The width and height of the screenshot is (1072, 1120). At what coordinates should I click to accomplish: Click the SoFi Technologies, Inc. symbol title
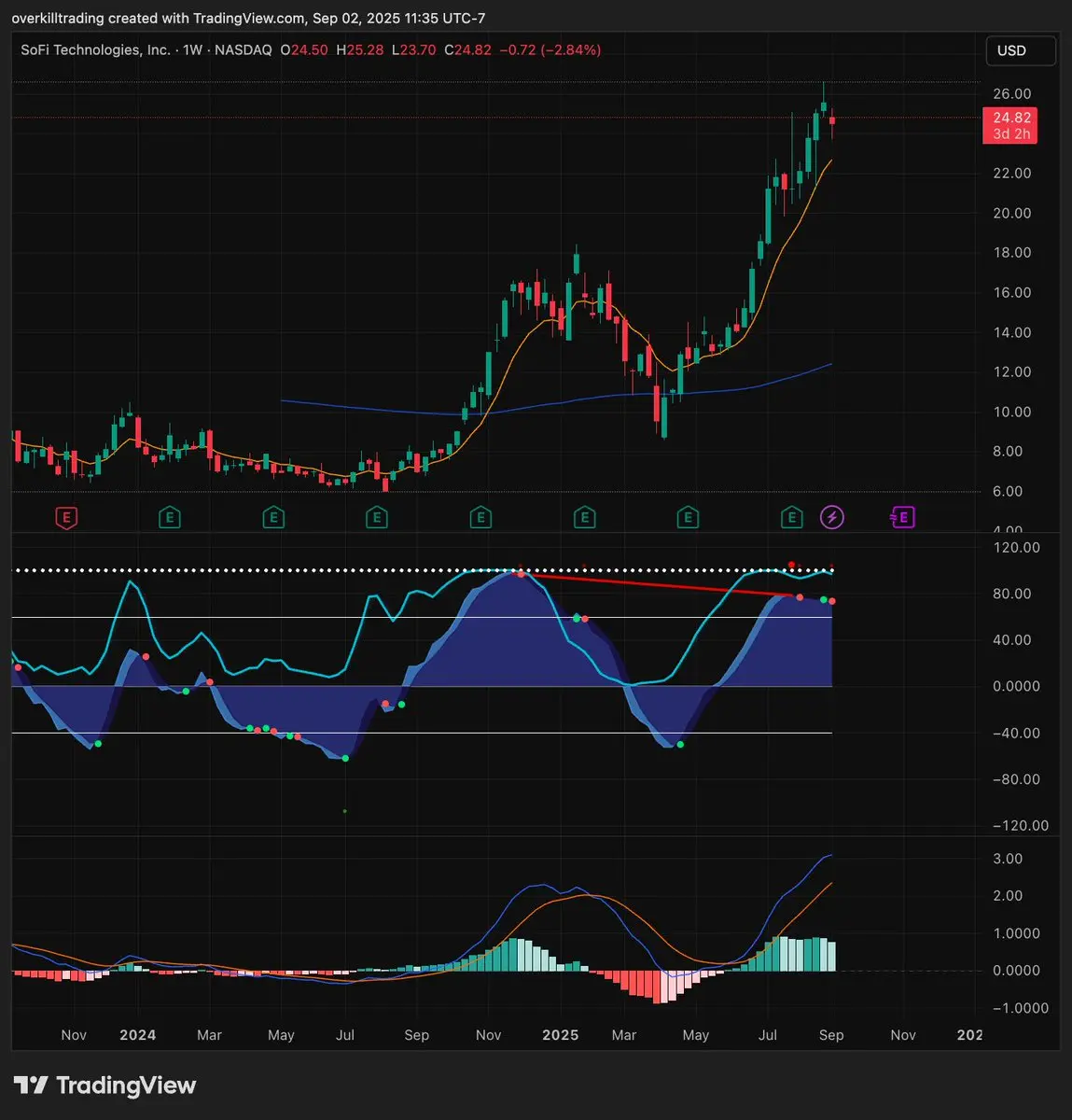click(x=95, y=49)
